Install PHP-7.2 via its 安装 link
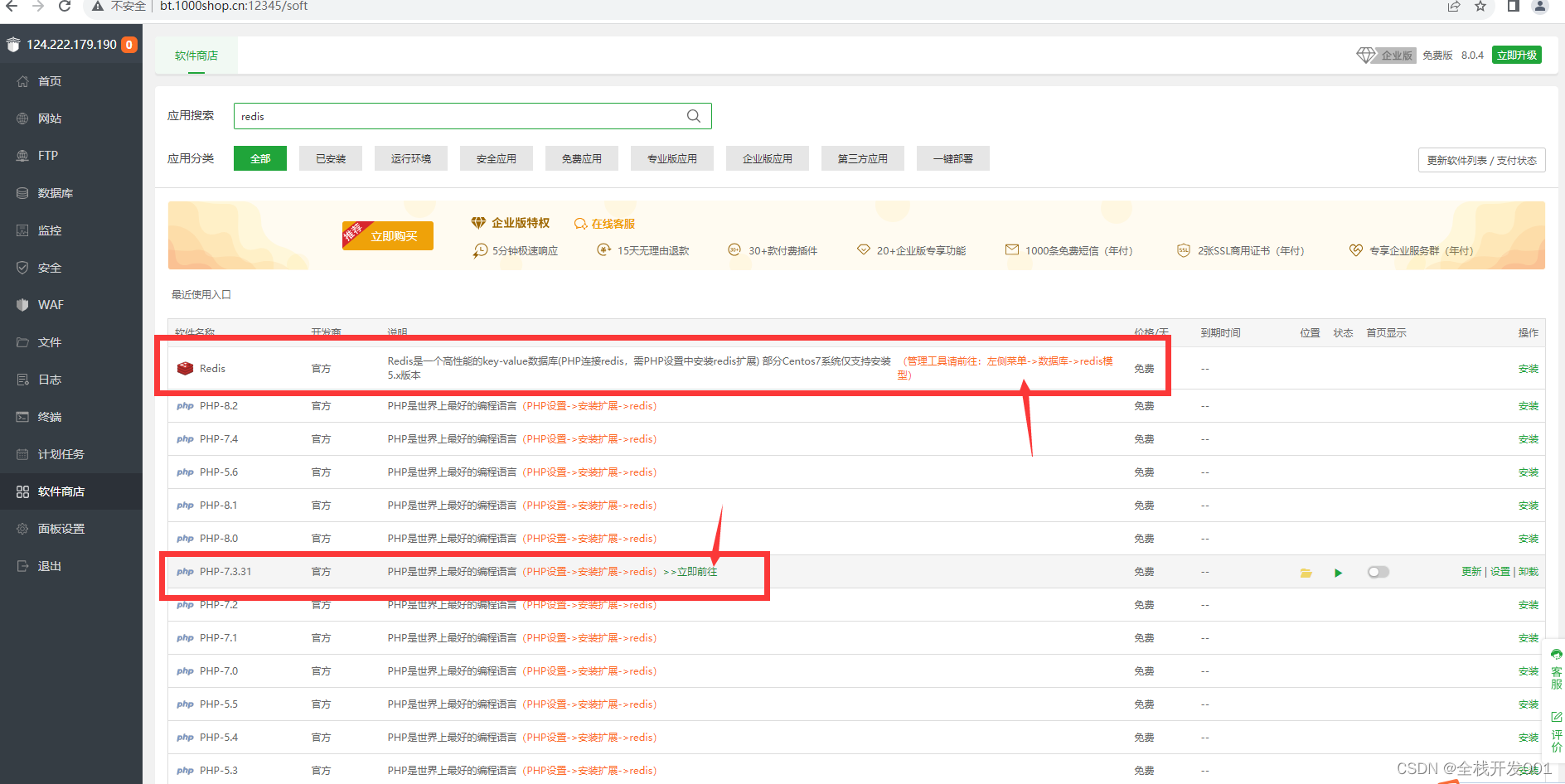 coord(1529,605)
